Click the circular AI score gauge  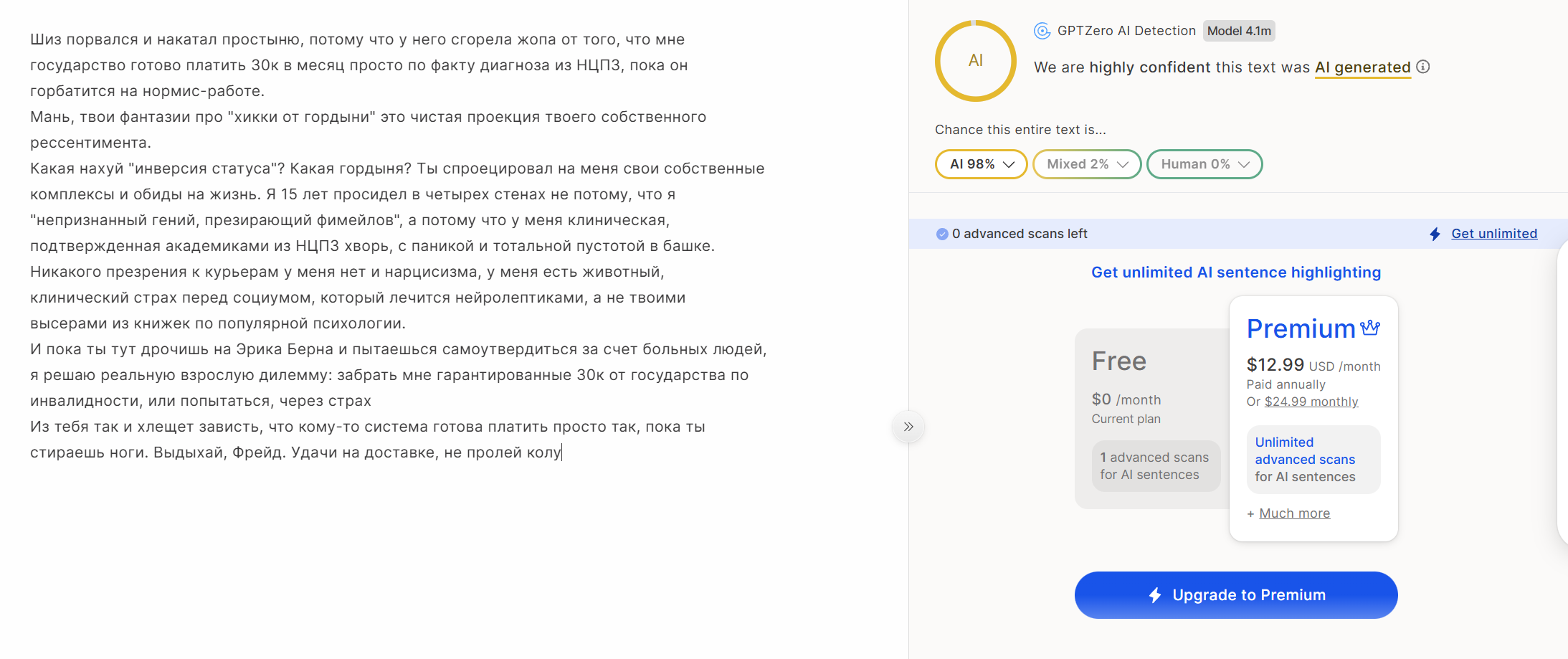pyautogui.click(x=975, y=61)
